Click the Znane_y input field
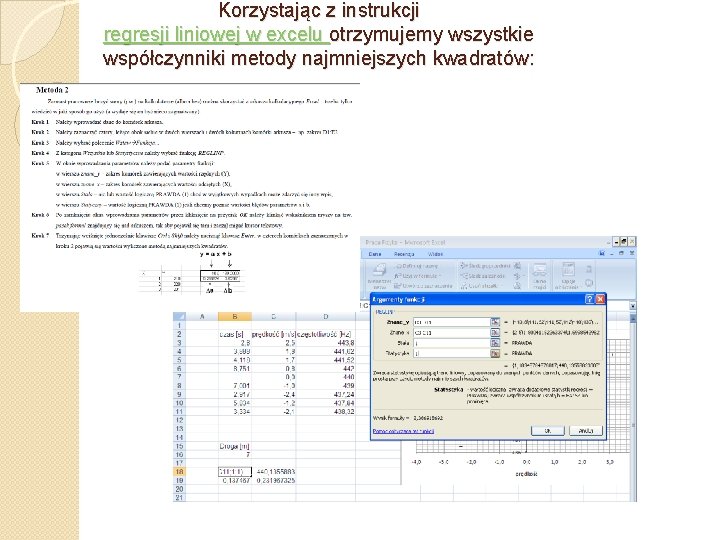This screenshot has height=540, width=720. [451, 322]
